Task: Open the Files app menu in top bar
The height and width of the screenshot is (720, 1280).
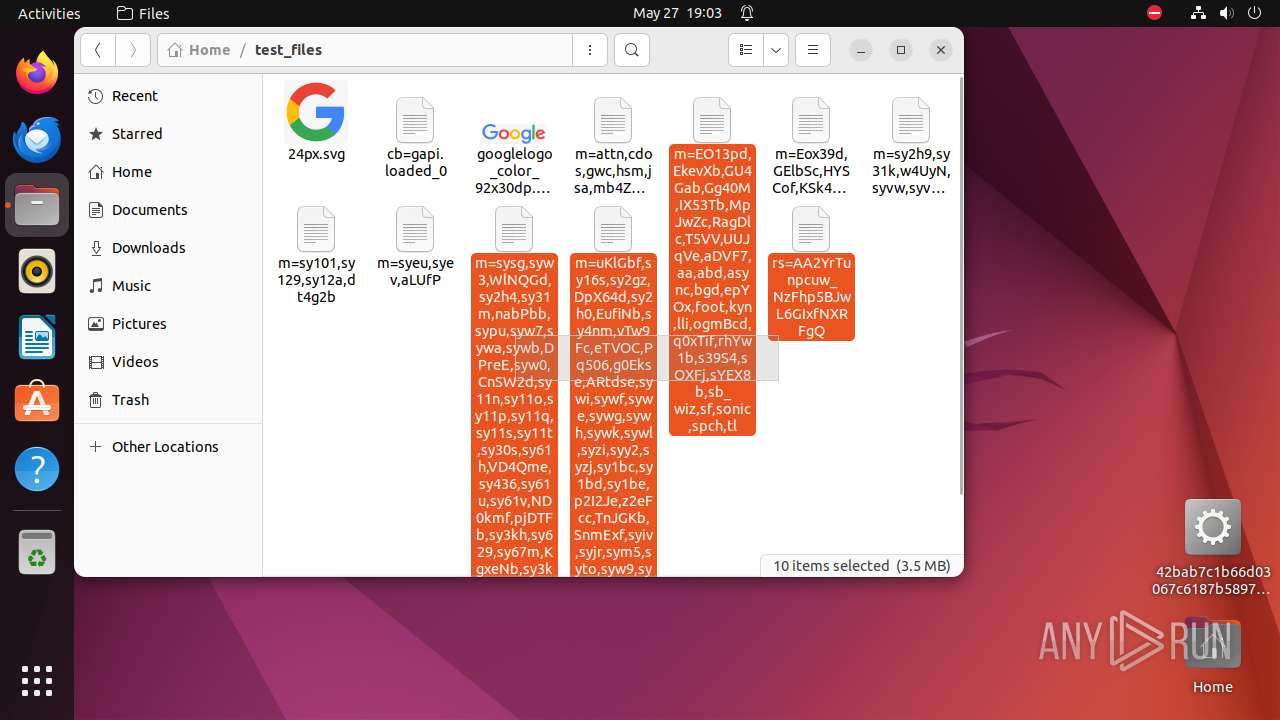Action: (x=143, y=13)
